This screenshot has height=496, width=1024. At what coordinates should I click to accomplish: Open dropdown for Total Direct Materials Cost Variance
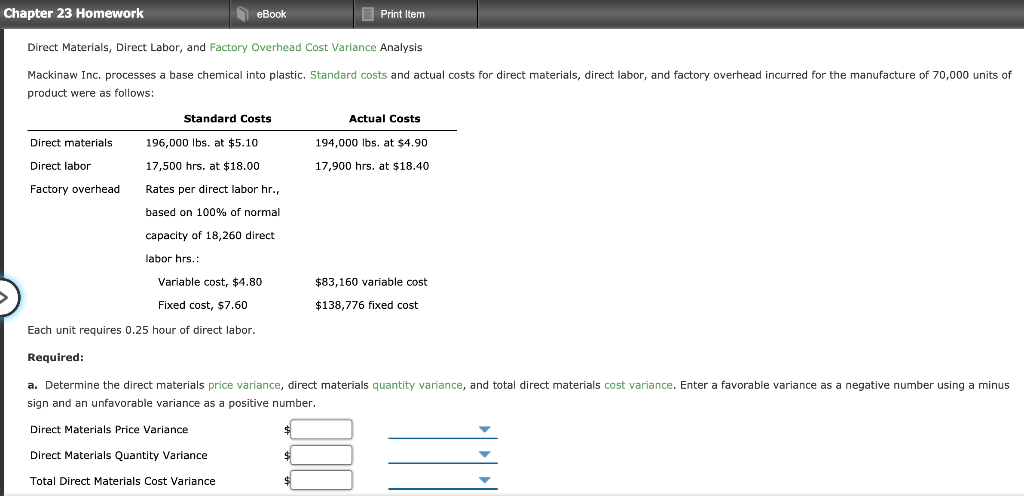pos(443,480)
